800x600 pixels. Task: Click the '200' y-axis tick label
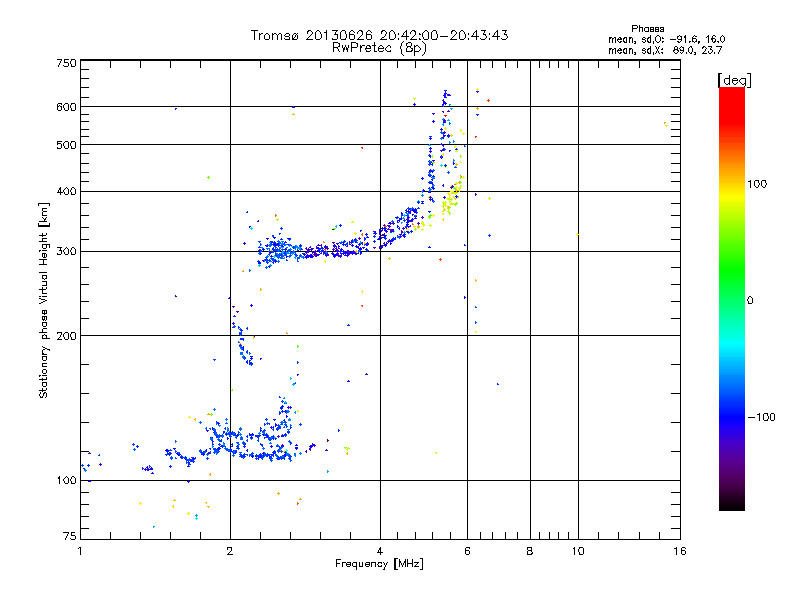click(x=66, y=336)
